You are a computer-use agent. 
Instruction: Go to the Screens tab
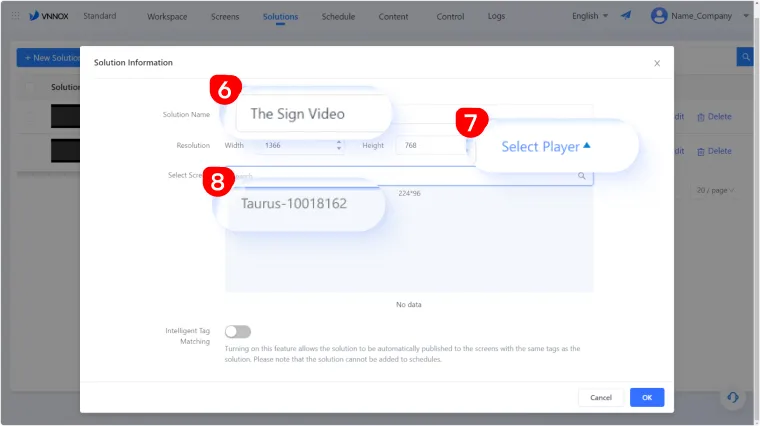click(x=225, y=17)
